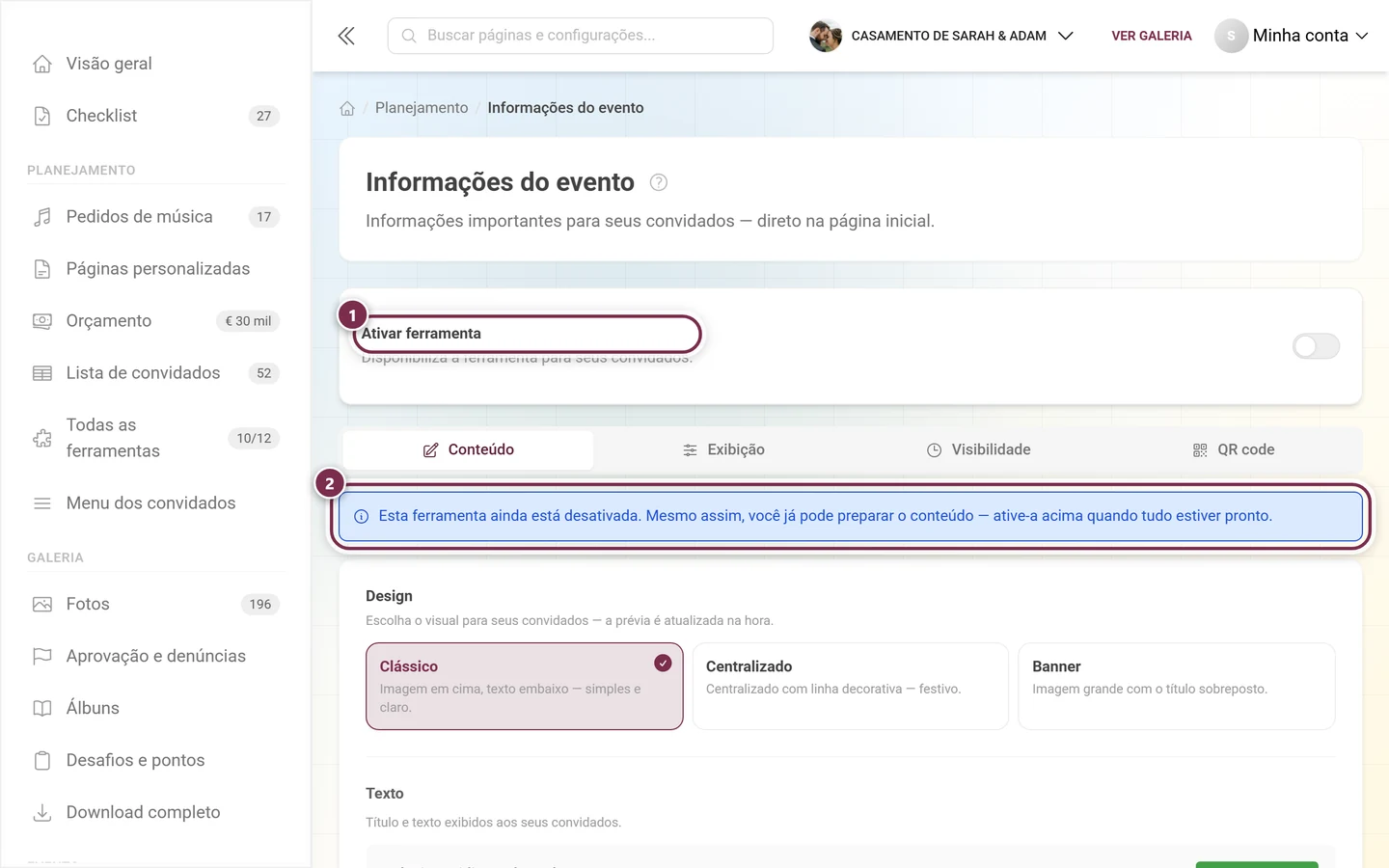The height and width of the screenshot is (868, 1389).
Task: Click the Orçamento money icon
Action: pyautogui.click(x=42, y=321)
